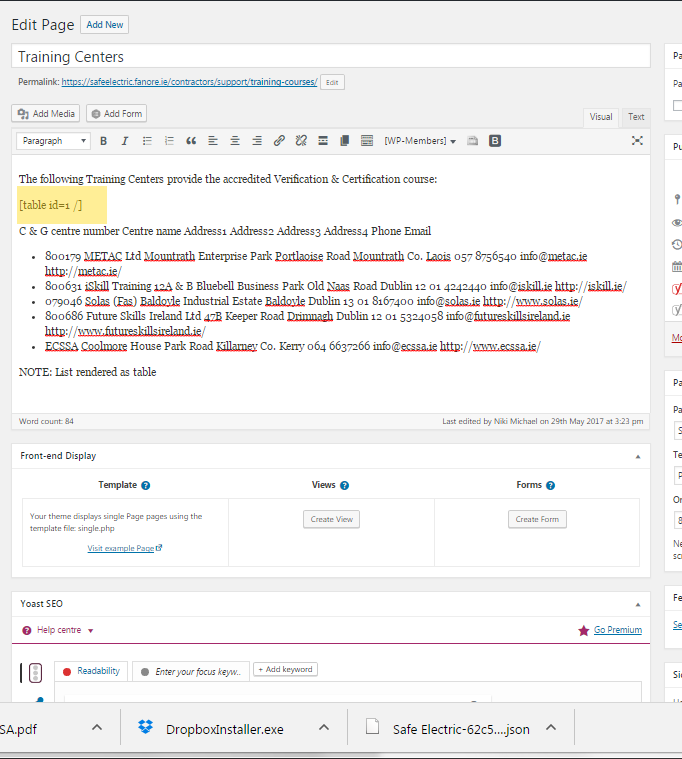Image resolution: width=682 pixels, height=759 pixels.
Task: Click the Create View button
Action: pyautogui.click(x=332, y=519)
